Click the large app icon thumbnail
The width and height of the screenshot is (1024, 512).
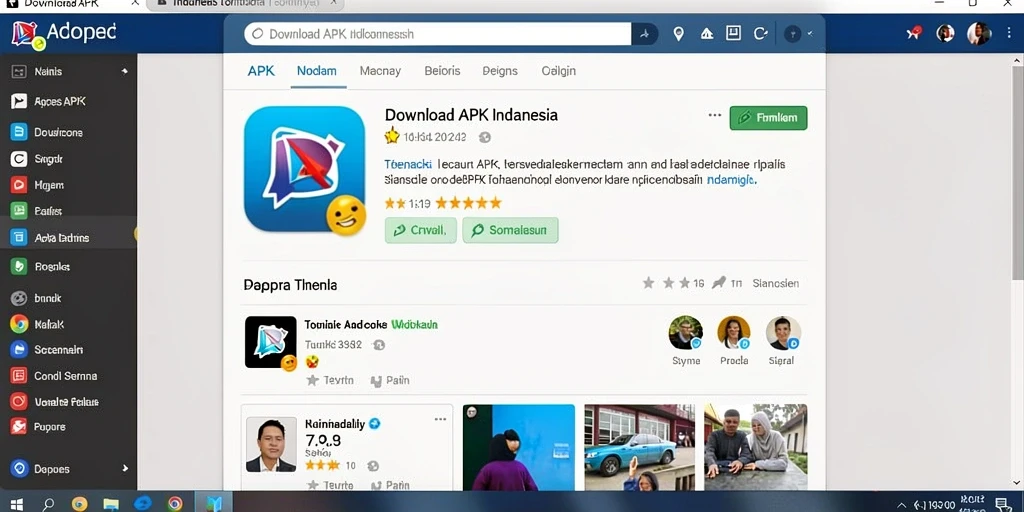coord(304,169)
